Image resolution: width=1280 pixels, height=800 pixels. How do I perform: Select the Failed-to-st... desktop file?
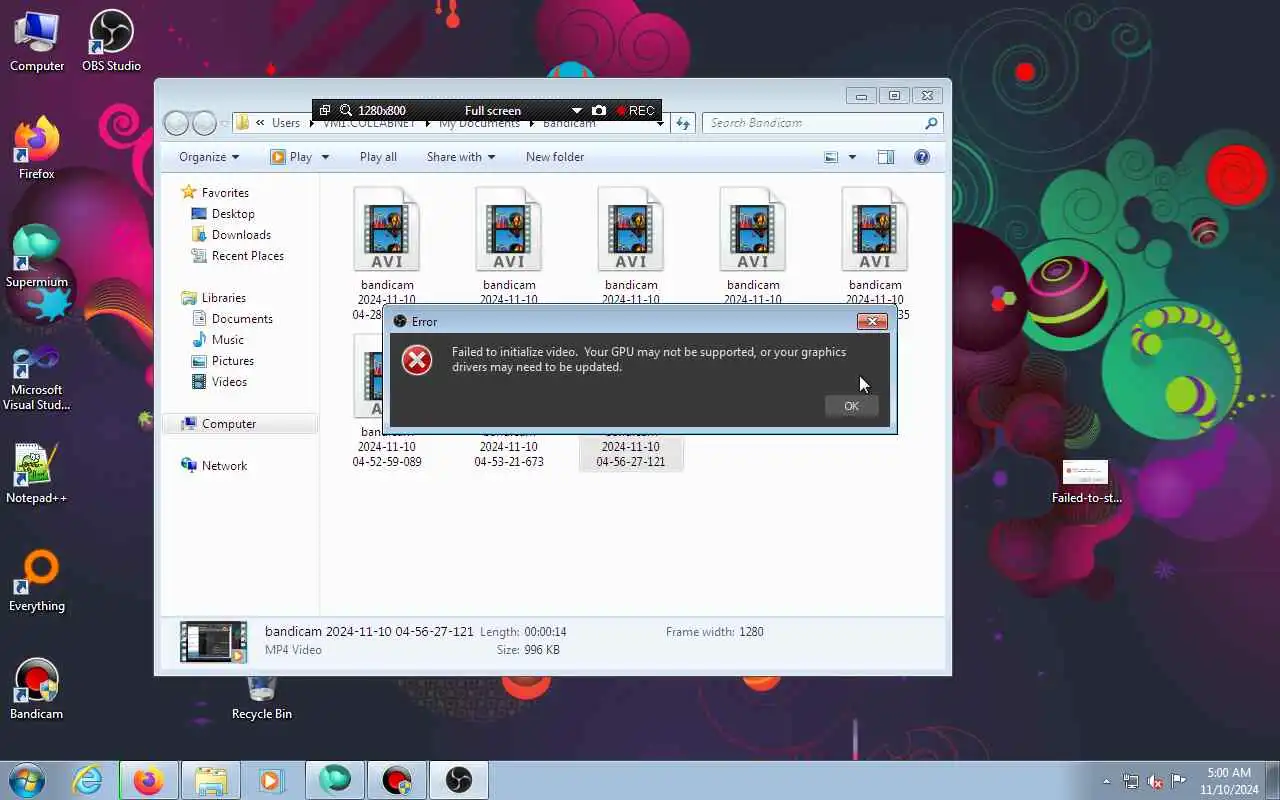(x=1086, y=482)
